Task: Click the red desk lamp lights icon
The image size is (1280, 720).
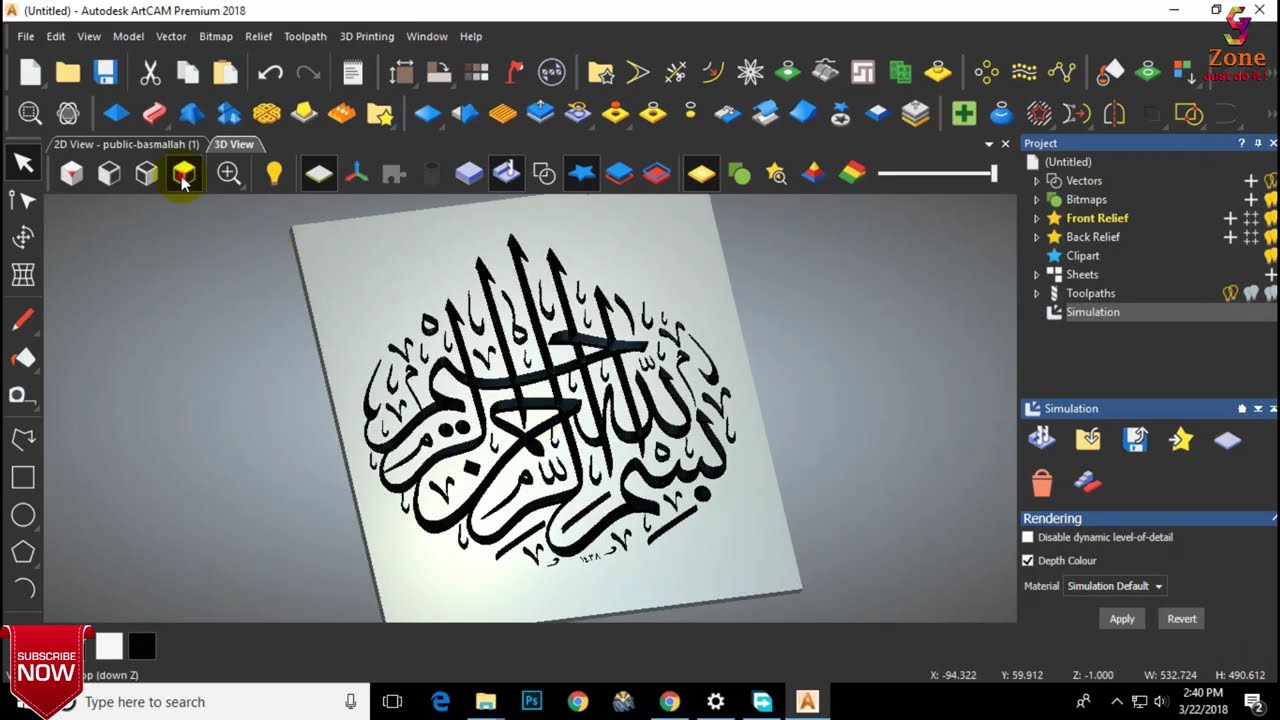Action: tap(514, 72)
